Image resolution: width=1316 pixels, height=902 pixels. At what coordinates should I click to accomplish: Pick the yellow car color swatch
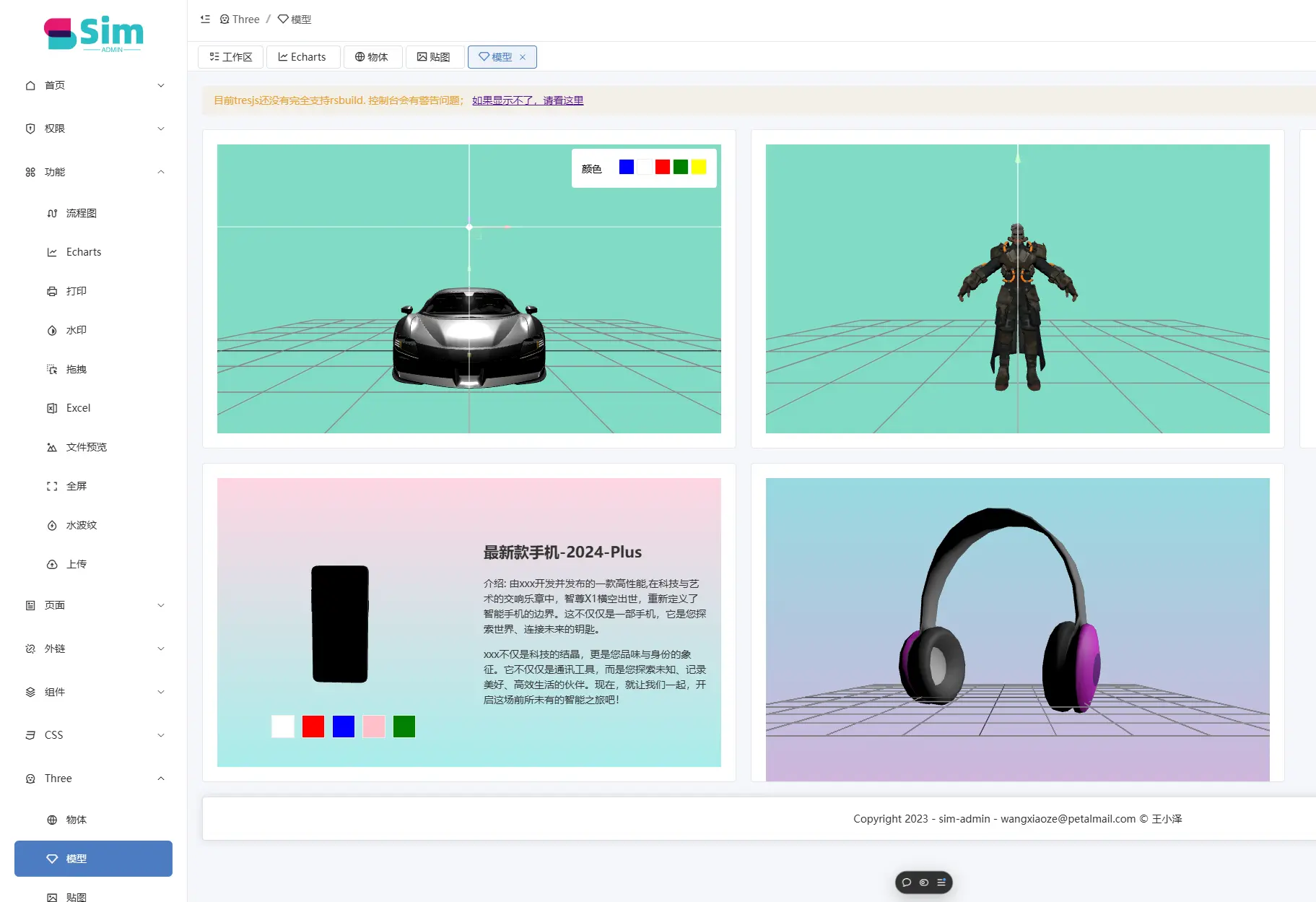pyautogui.click(x=699, y=167)
